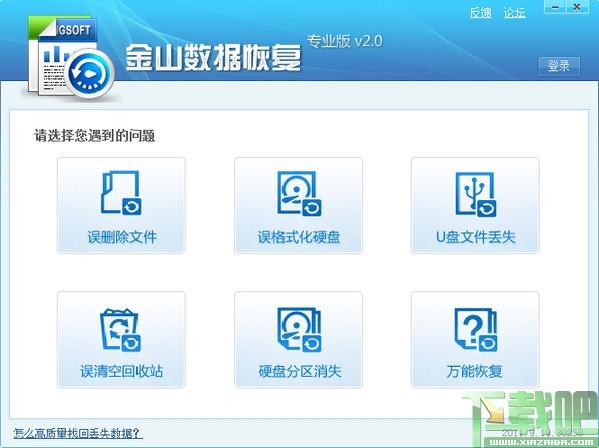Click the disk icon for 硬盘分区消失
The width and height of the screenshot is (599, 448).
tap(299, 330)
